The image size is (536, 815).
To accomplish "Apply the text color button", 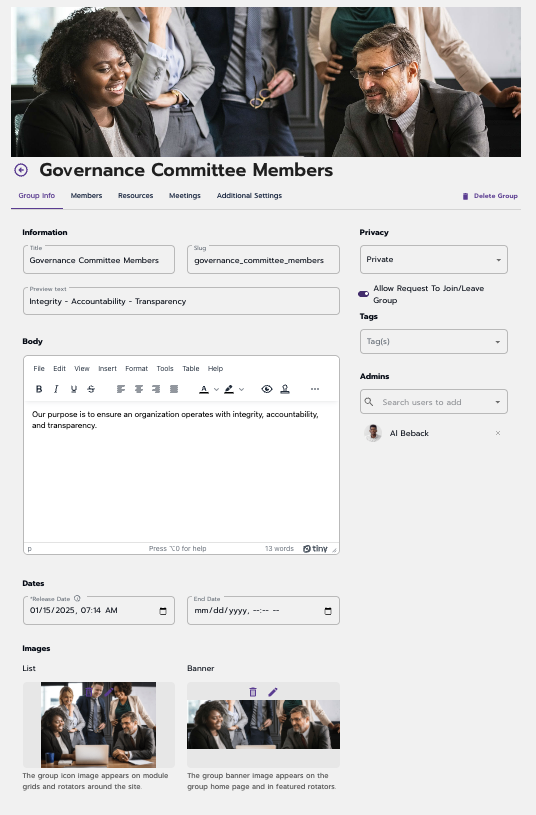I will 204,389.
